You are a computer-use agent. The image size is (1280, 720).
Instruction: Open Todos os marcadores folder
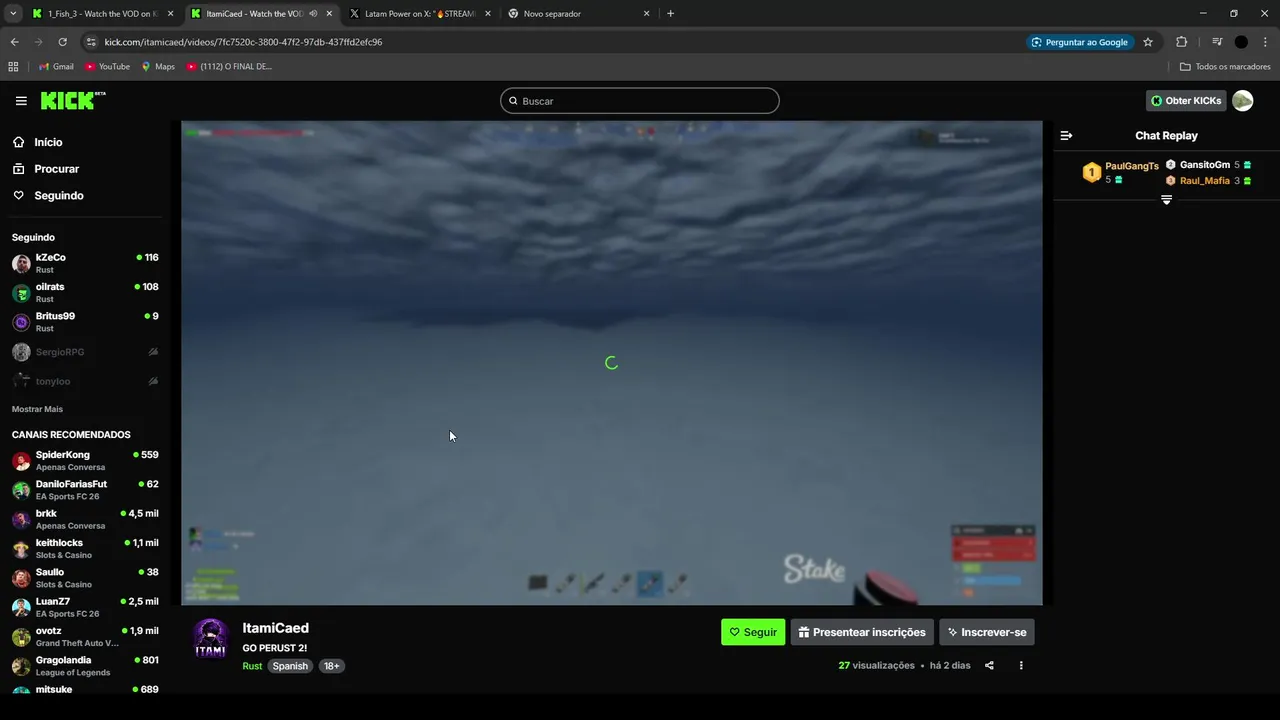click(1225, 67)
